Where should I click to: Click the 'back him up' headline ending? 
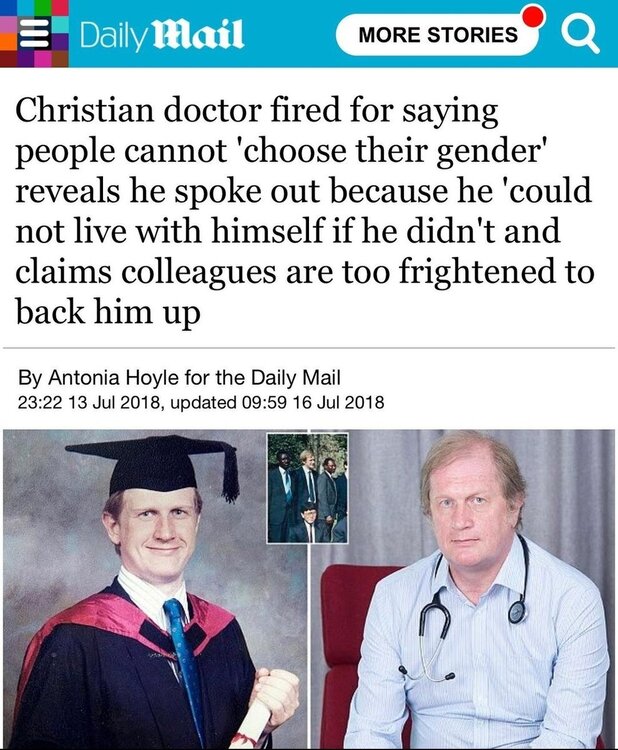(x=108, y=312)
